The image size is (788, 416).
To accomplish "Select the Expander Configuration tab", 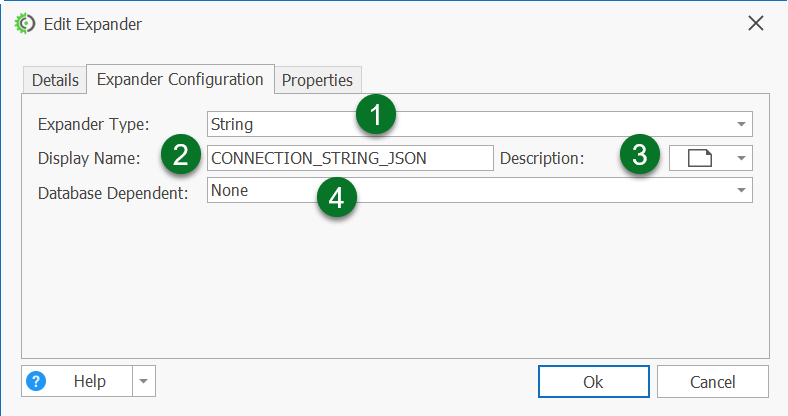I will coord(180,79).
